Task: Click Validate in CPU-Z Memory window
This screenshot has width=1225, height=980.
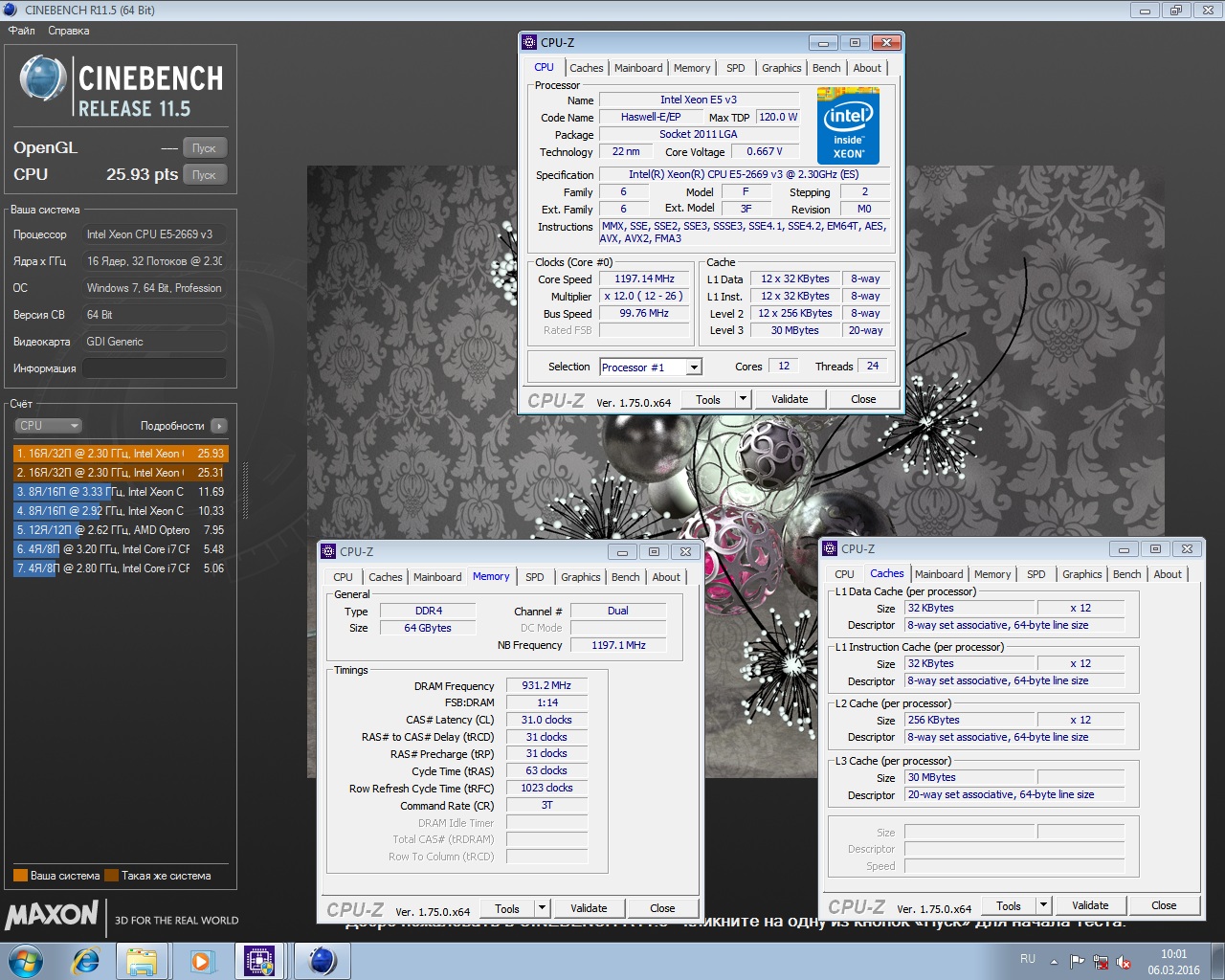Action: [589, 909]
